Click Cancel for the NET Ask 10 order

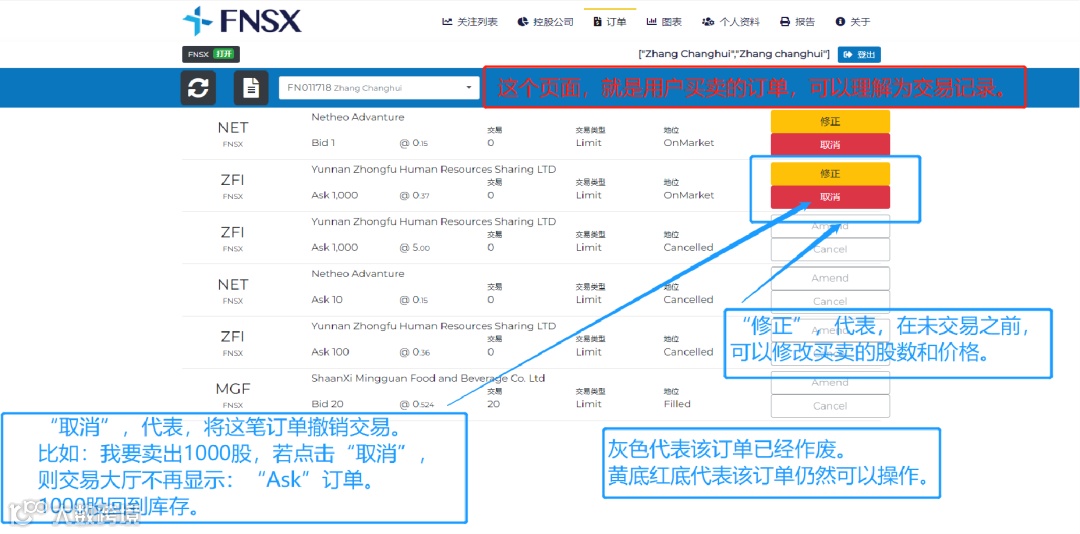coord(830,302)
